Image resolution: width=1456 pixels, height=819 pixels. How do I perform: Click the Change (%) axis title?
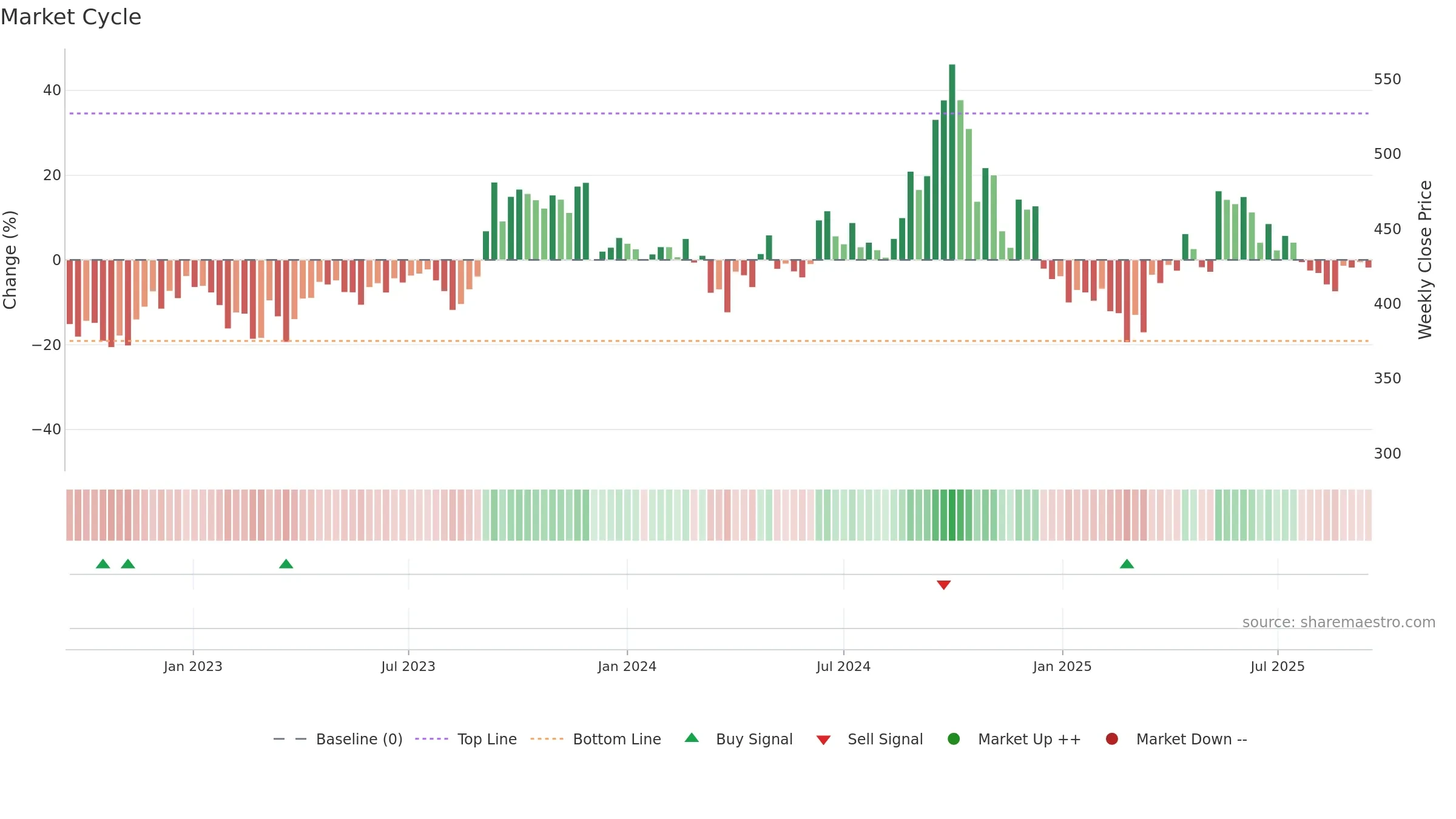(10, 260)
